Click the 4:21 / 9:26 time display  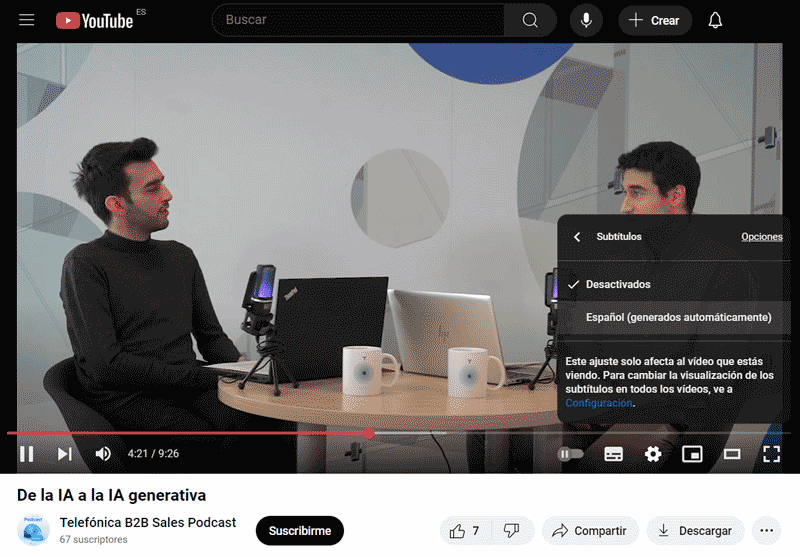click(153, 453)
